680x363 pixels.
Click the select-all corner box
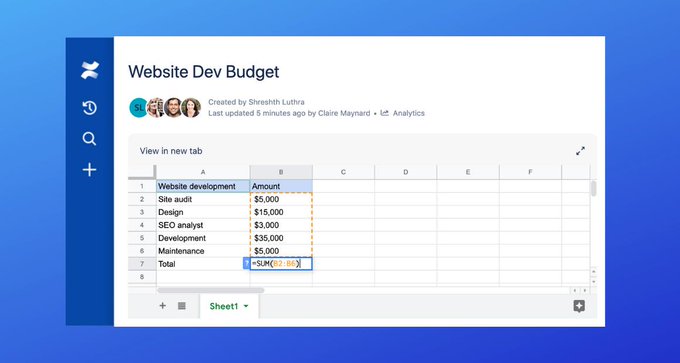(142, 172)
